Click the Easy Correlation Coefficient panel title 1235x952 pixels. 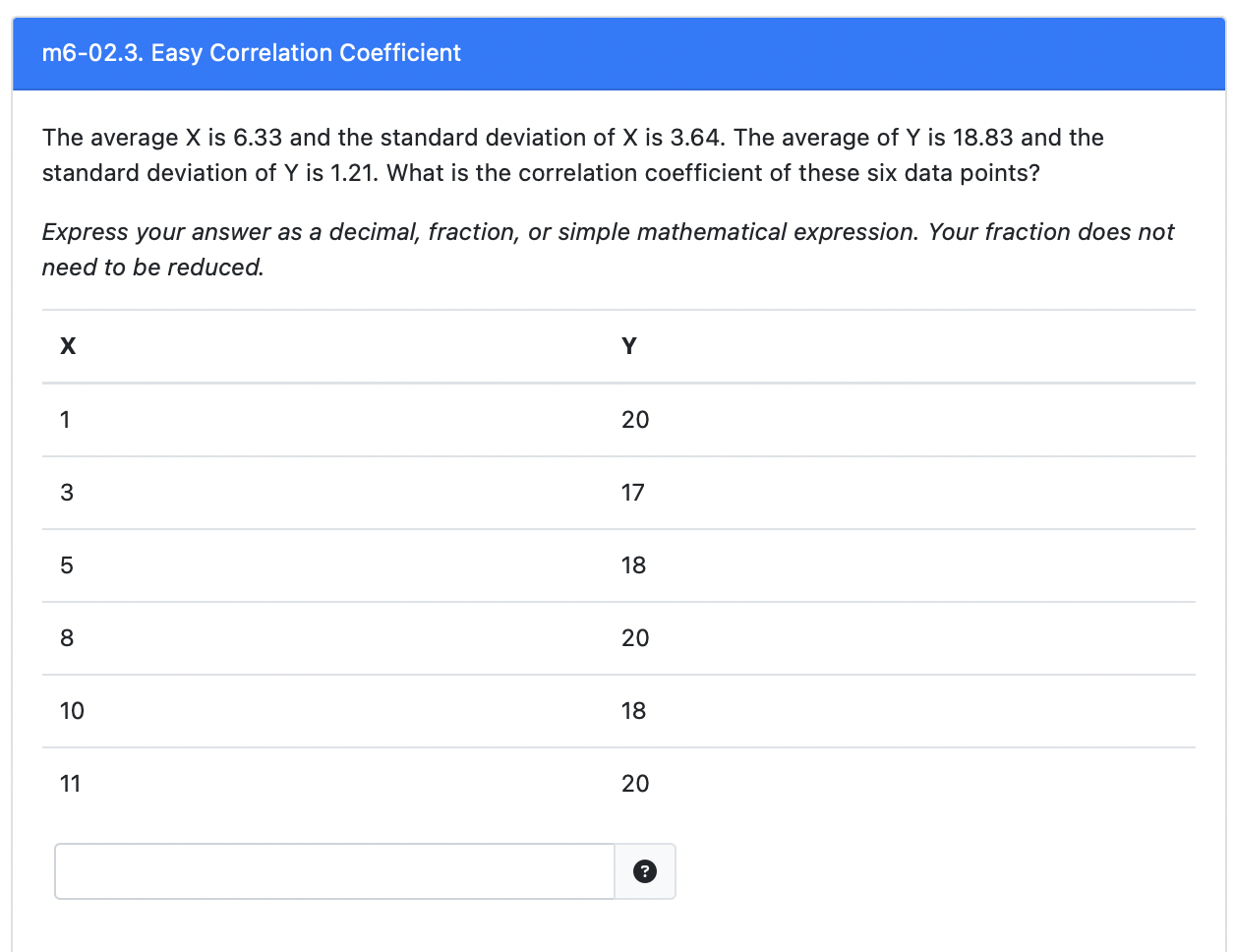pos(251,53)
